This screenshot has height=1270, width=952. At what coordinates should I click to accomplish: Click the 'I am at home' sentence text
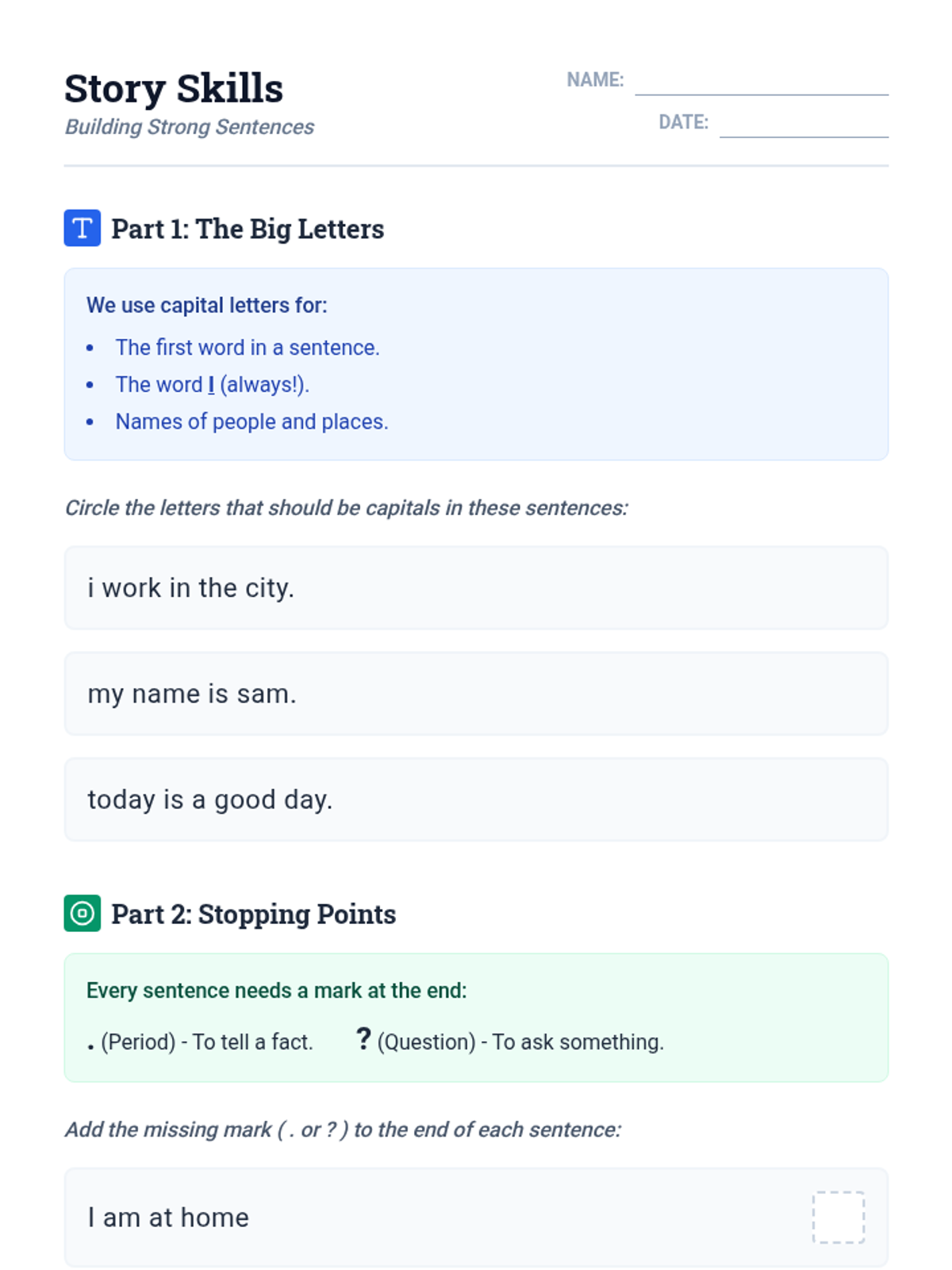pyautogui.click(x=168, y=1217)
